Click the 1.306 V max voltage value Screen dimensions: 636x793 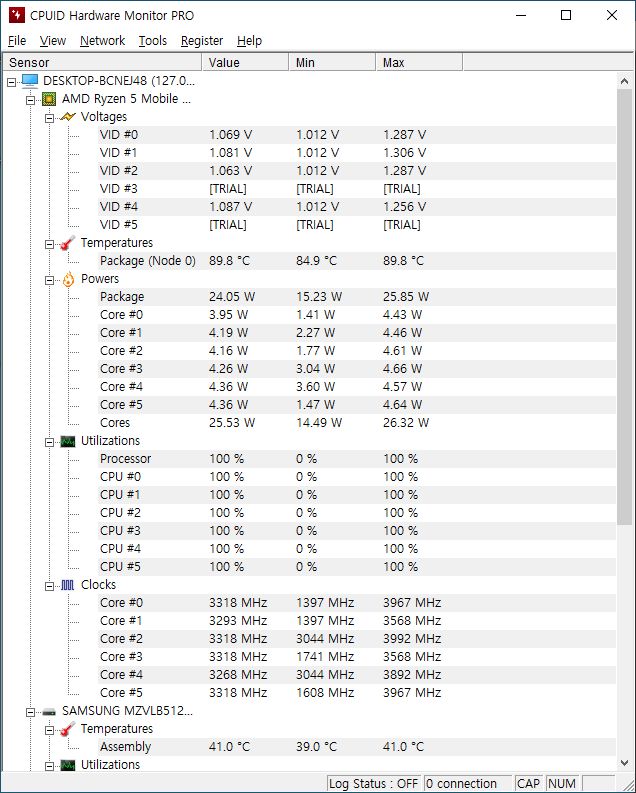[x=404, y=153]
